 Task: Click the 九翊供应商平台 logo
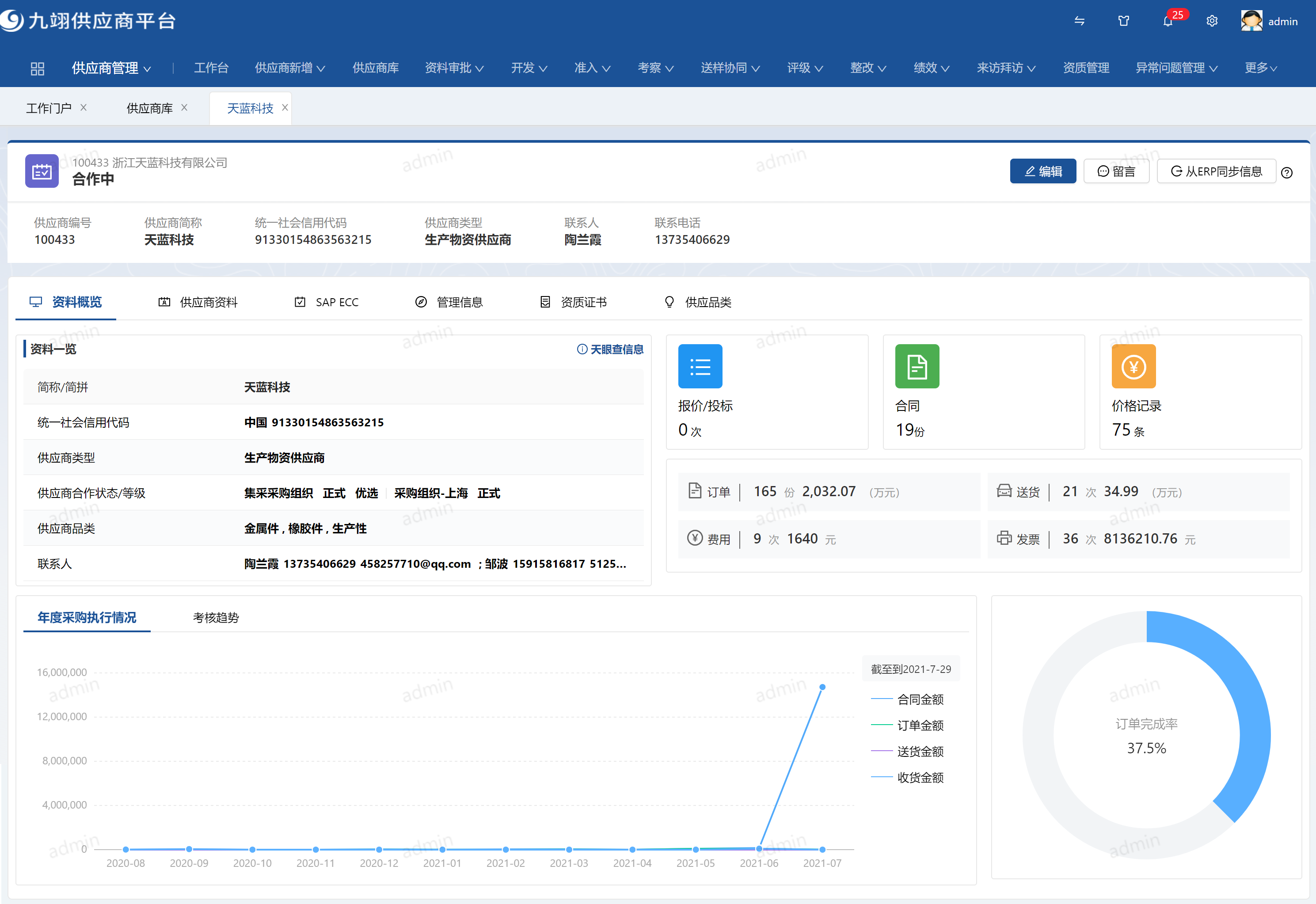click(88, 21)
